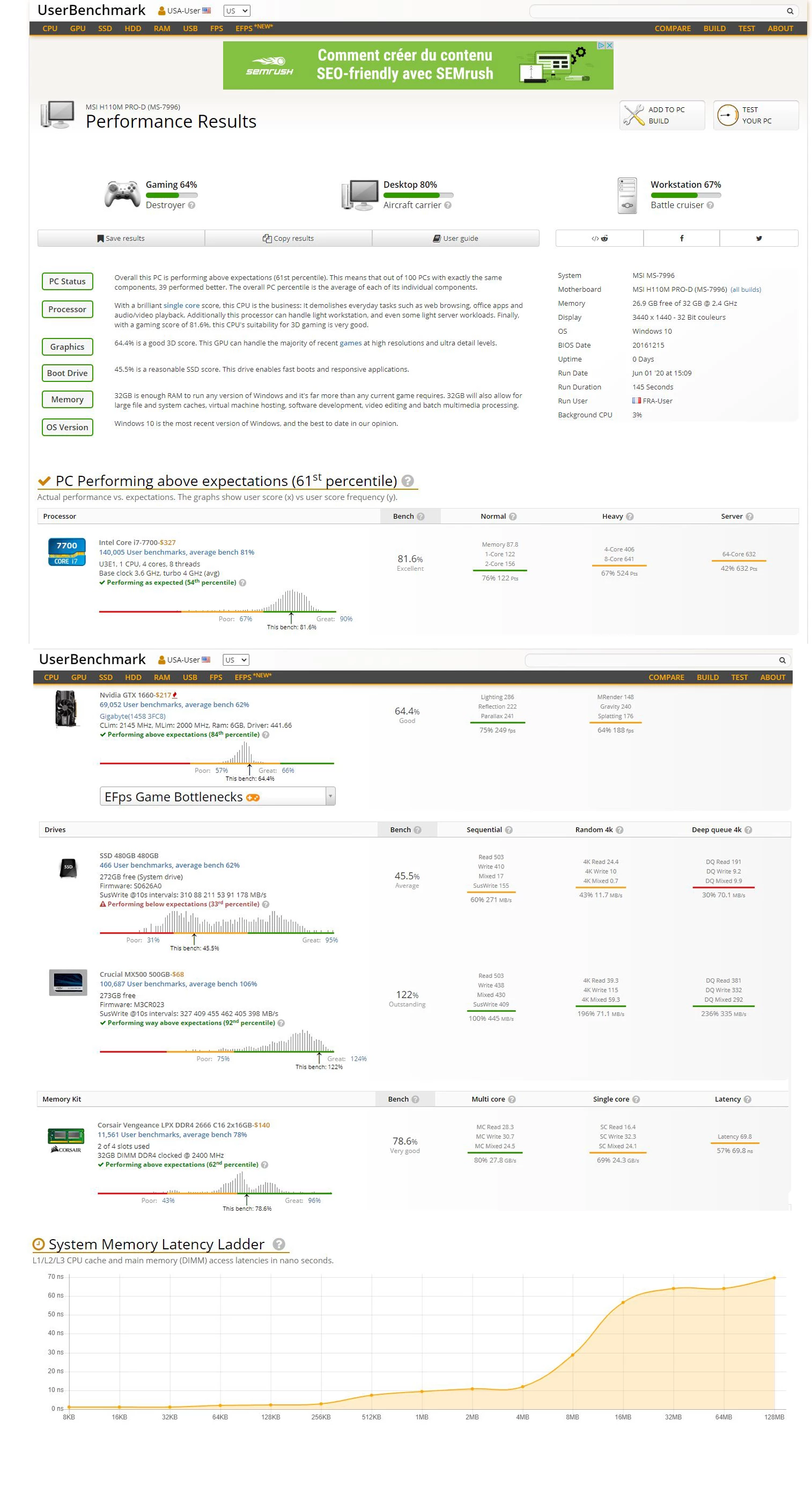
Task: Click the tower icon beside Workstation 67%
Action: 627,195
